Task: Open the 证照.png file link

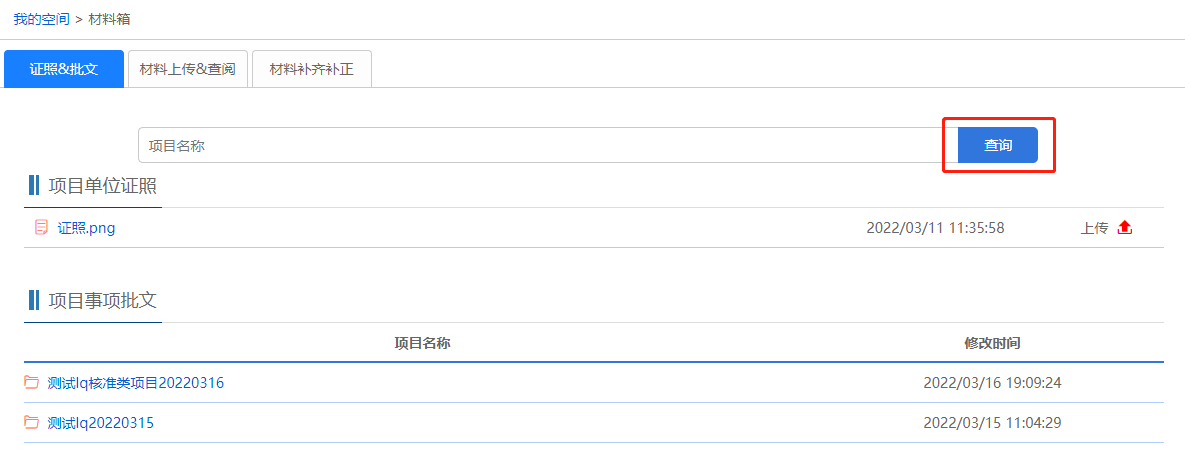Action: (86, 227)
